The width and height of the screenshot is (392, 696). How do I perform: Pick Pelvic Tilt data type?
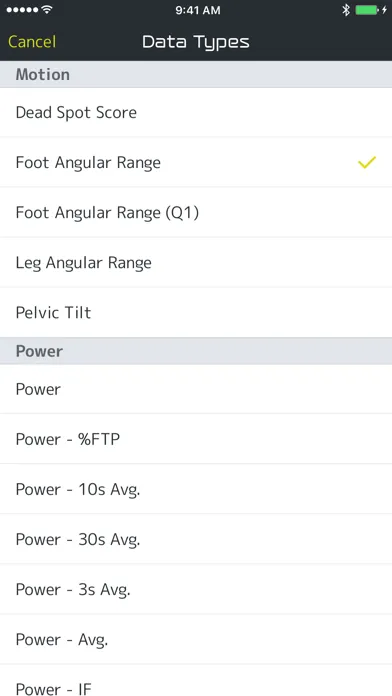(196, 312)
